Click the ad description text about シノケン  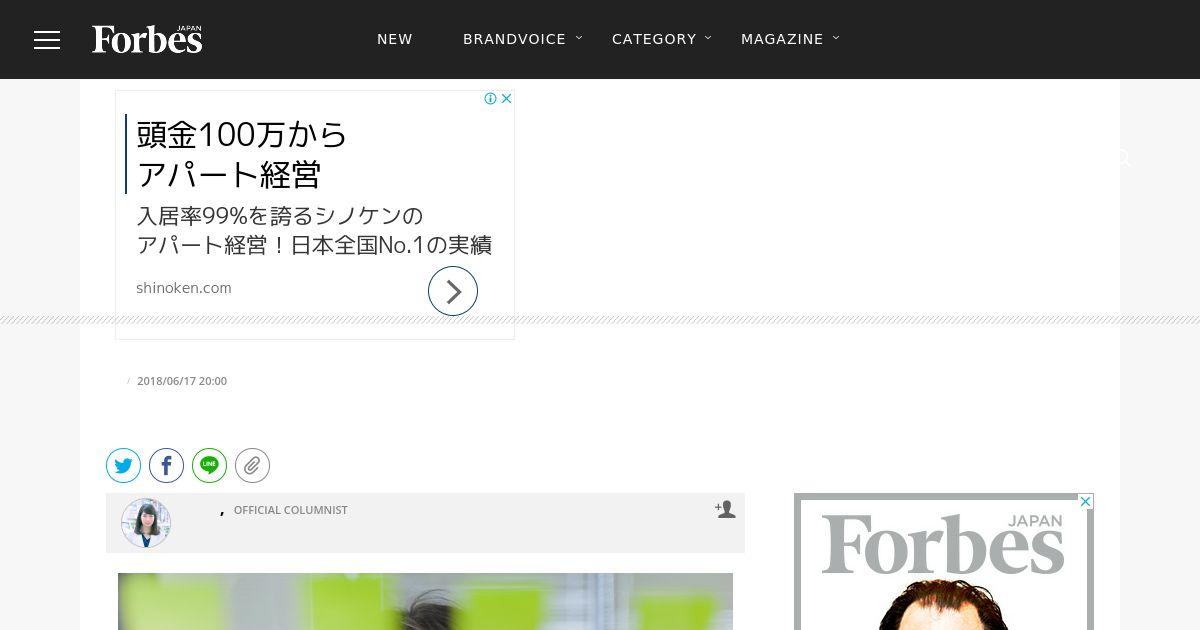click(x=314, y=230)
